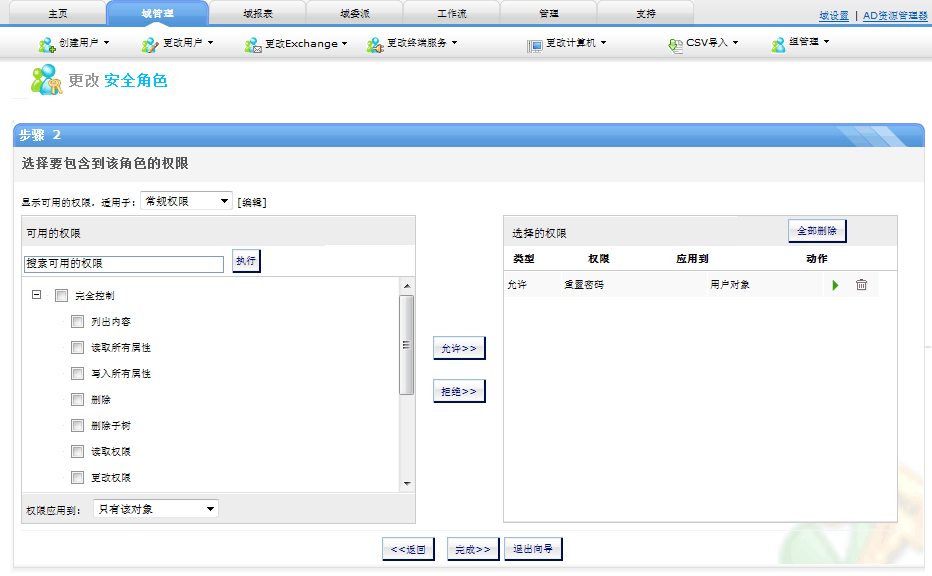Open the 域报表 tab

point(257,13)
